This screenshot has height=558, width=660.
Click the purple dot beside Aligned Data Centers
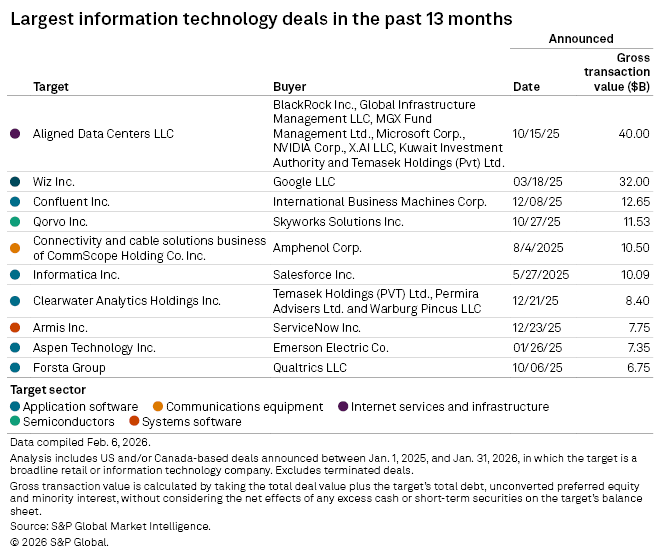click(15, 134)
